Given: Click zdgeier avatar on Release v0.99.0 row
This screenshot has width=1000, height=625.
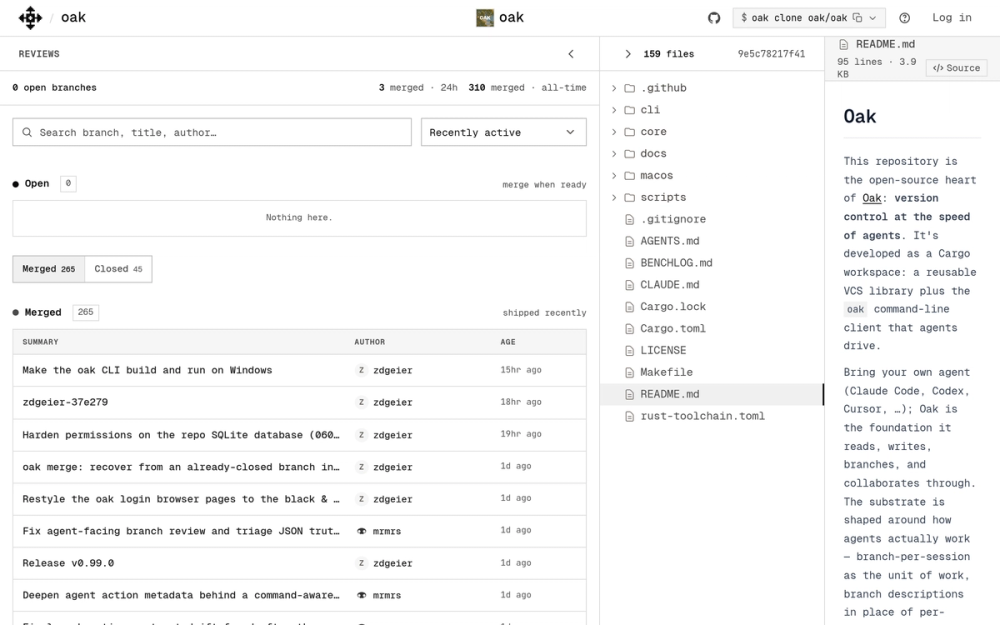Looking at the screenshot, I should pyautogui.click(x=361, y=563).
